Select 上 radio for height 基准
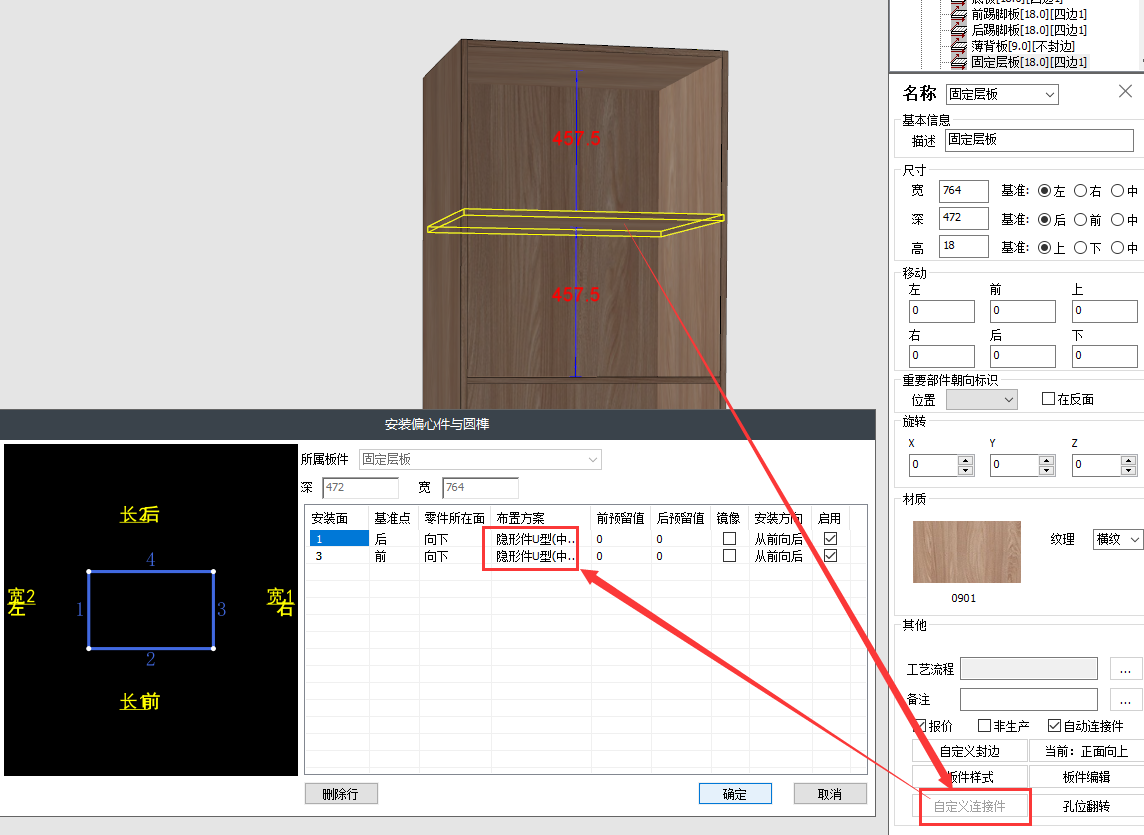 click(1044, 247)
